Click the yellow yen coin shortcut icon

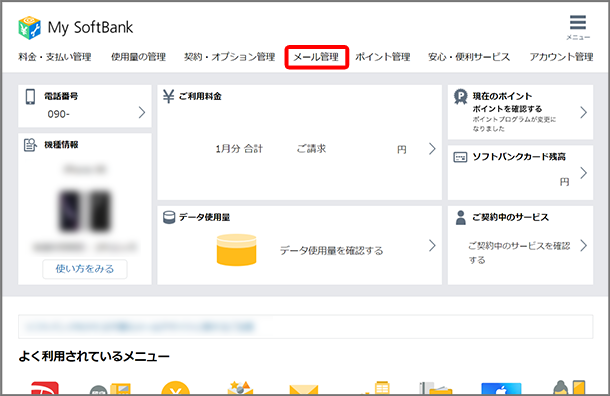pyautogui.click(x=175, y=388)
